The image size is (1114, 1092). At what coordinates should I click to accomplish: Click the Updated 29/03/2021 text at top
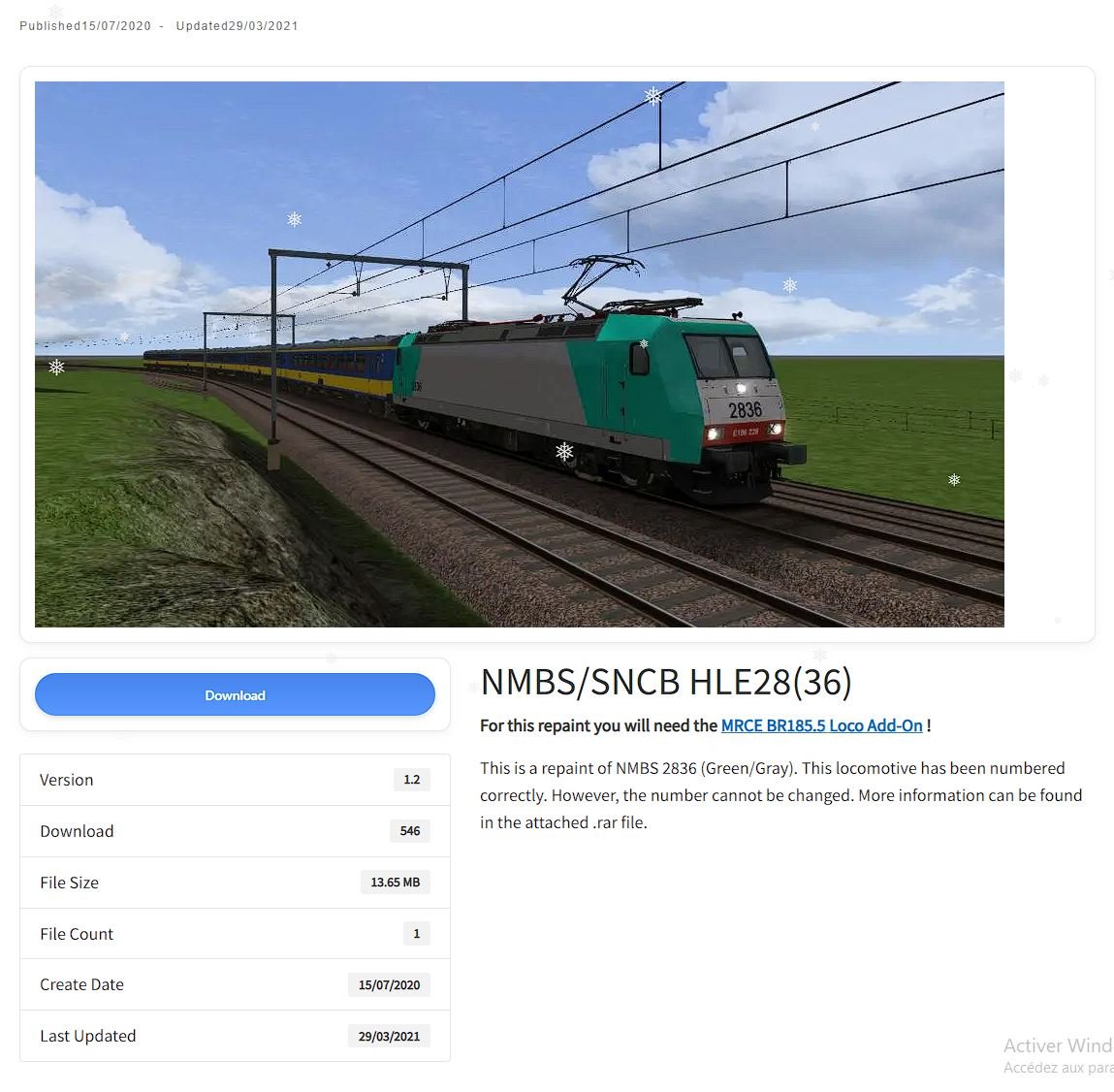coord(237,25)
